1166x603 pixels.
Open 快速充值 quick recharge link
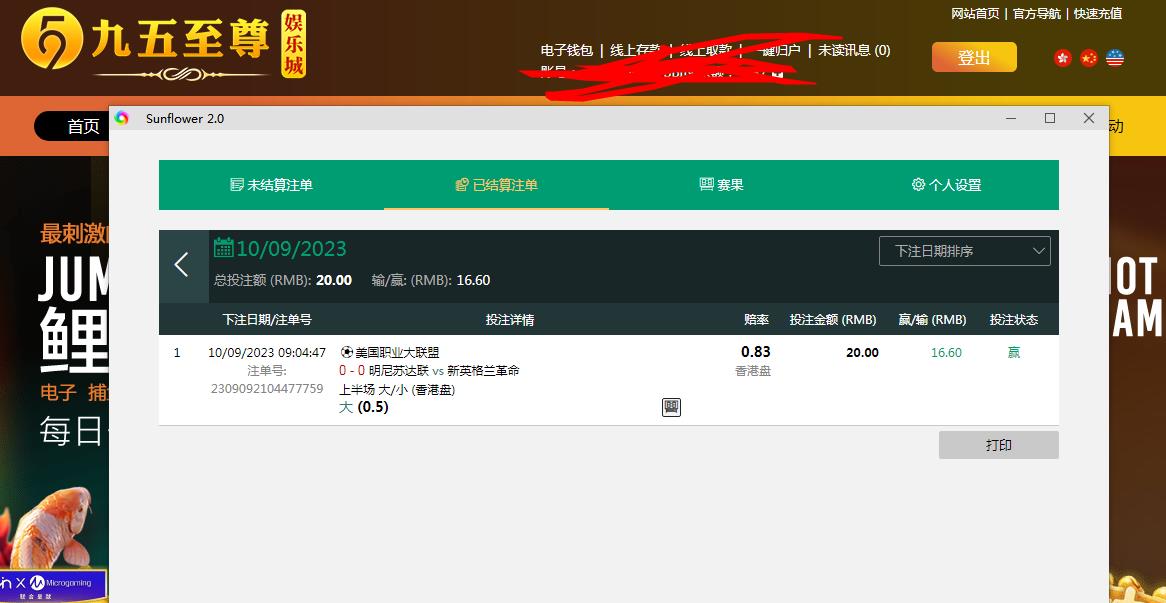pyautogui.click(x=1098, y=13)
